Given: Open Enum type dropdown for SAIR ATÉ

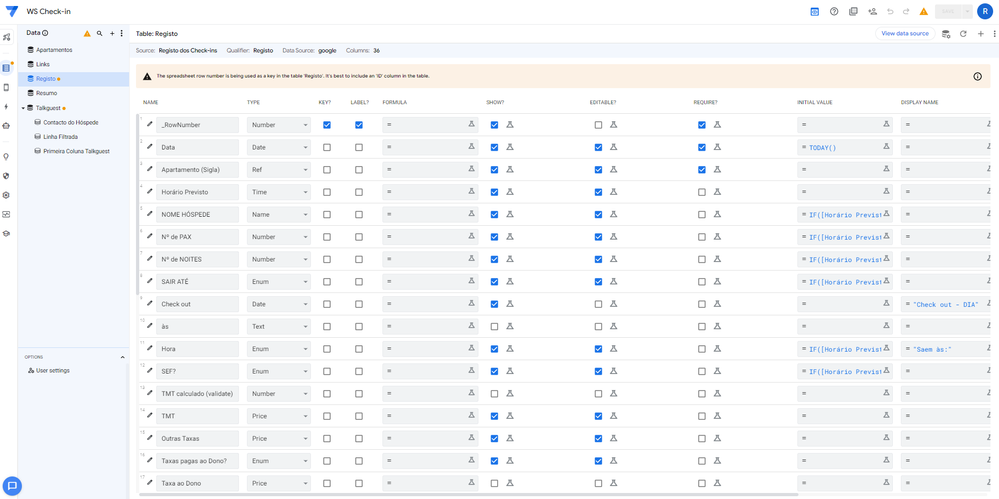Looking at the screenshot, I should coord(278,282).
